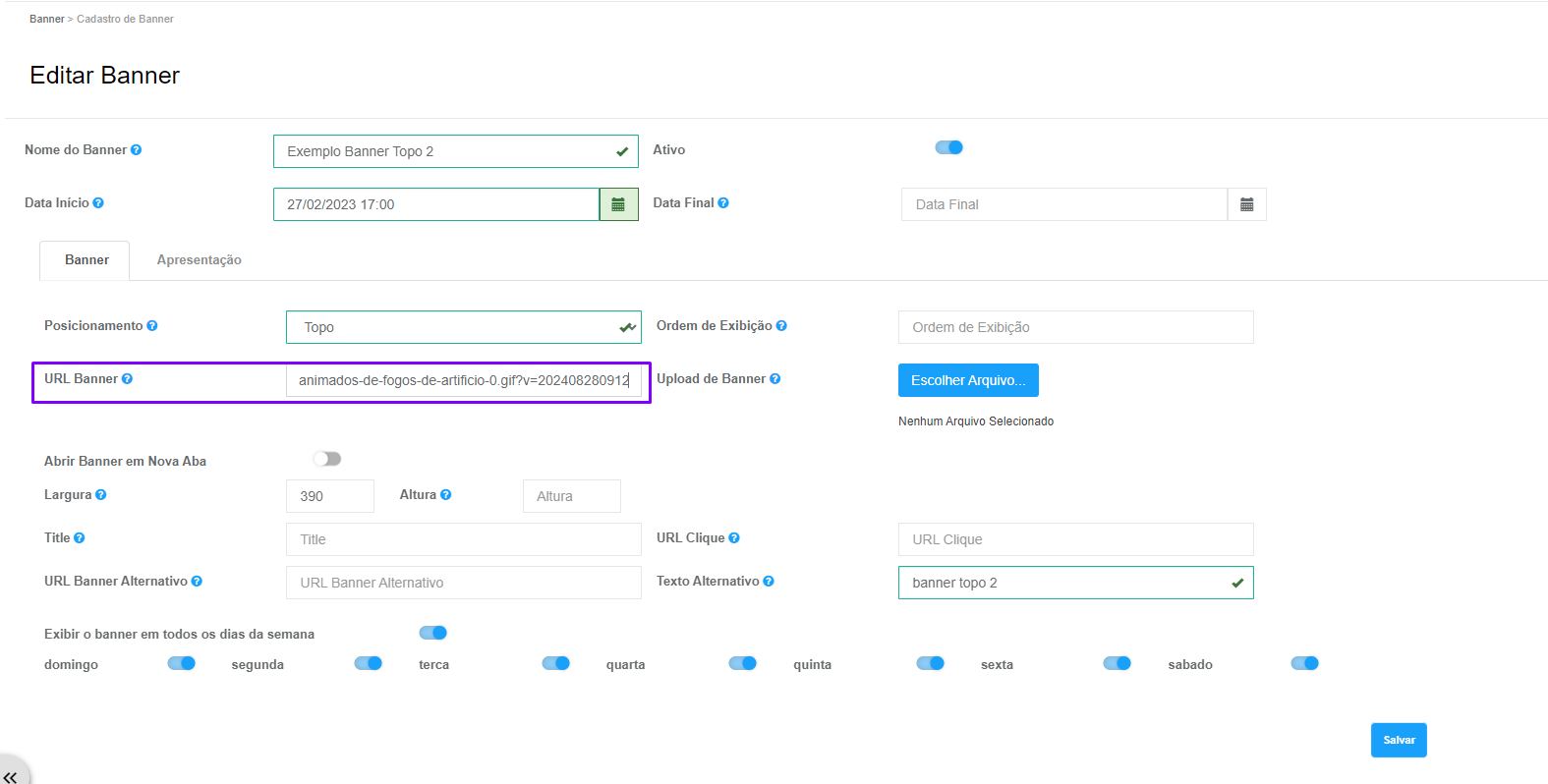The image size is (1548, 784).
Task: Click the Ordem de Exibição input field
Action: [x=1076, y=327]
